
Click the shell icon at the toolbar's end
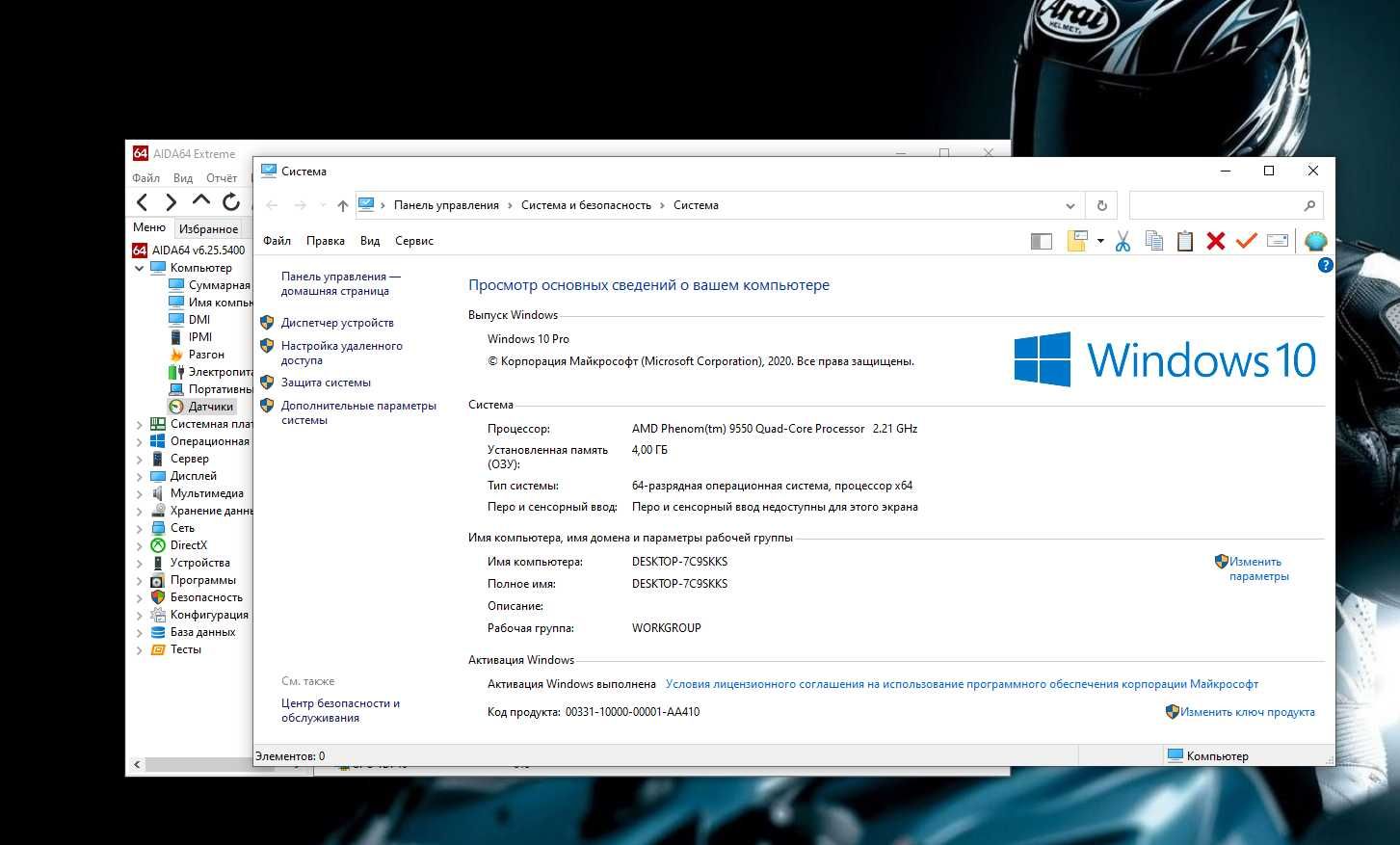(x=1315, y=241)
